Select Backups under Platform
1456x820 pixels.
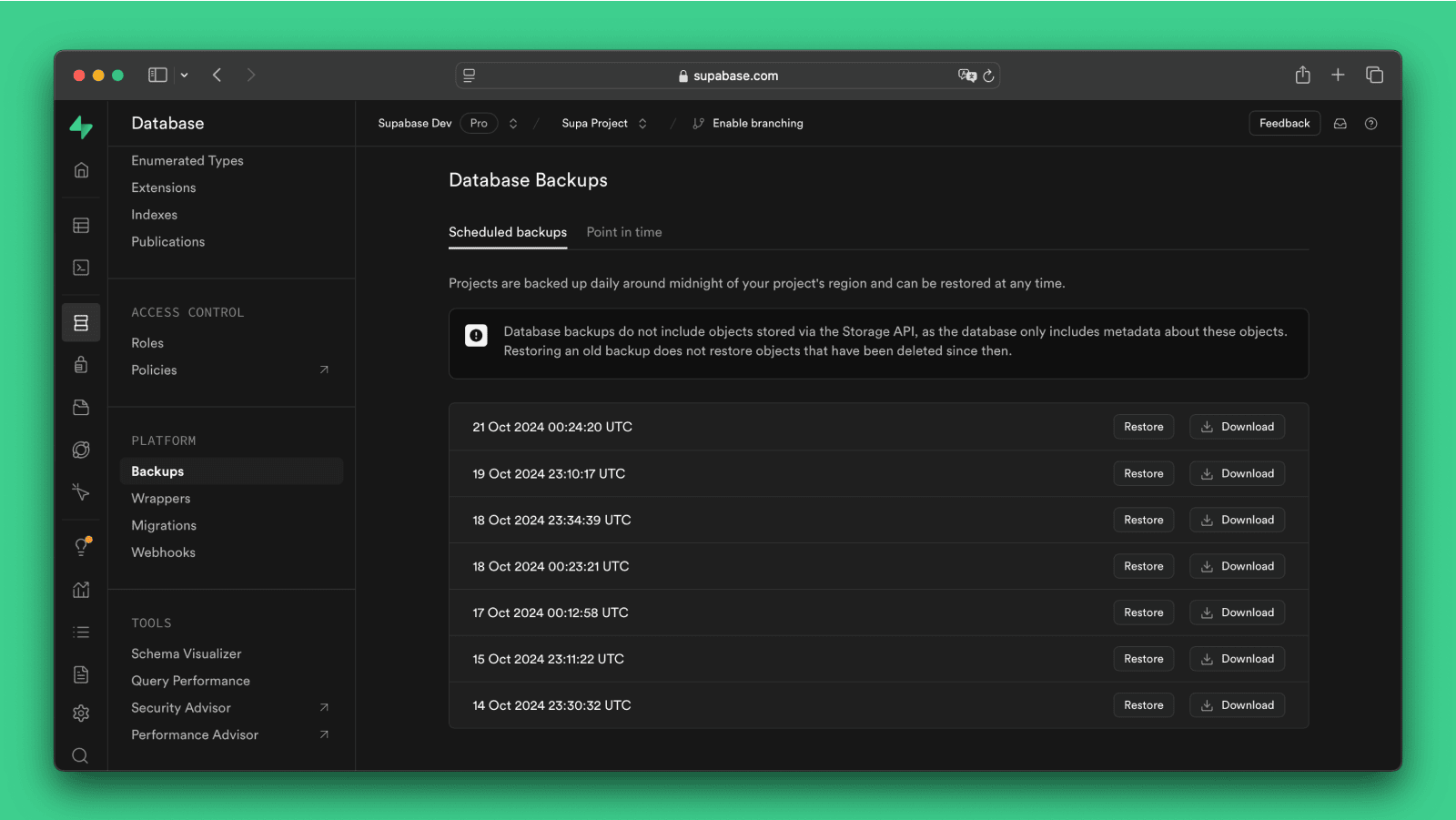point(231,471)
